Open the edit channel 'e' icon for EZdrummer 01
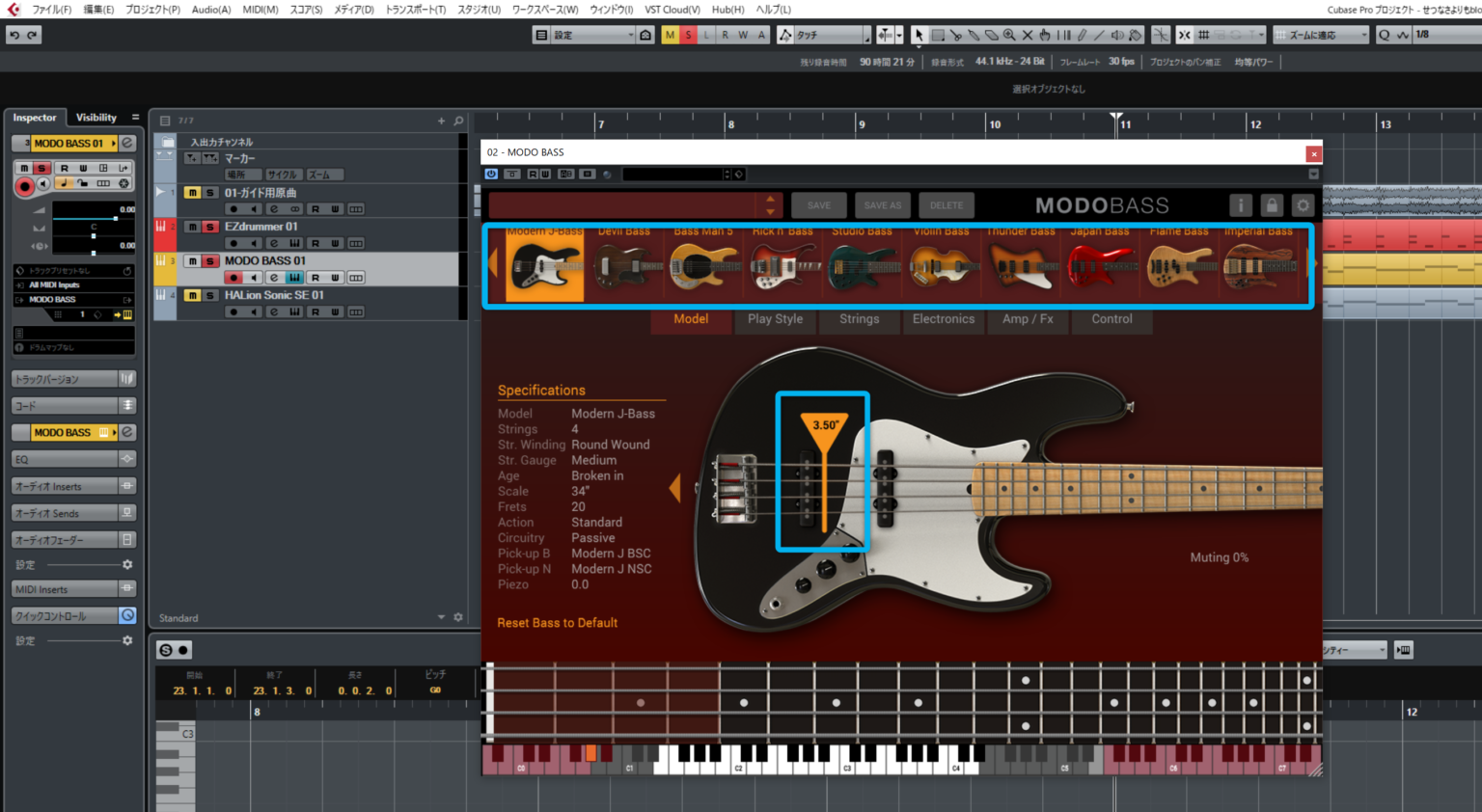 tap(273, 243)
